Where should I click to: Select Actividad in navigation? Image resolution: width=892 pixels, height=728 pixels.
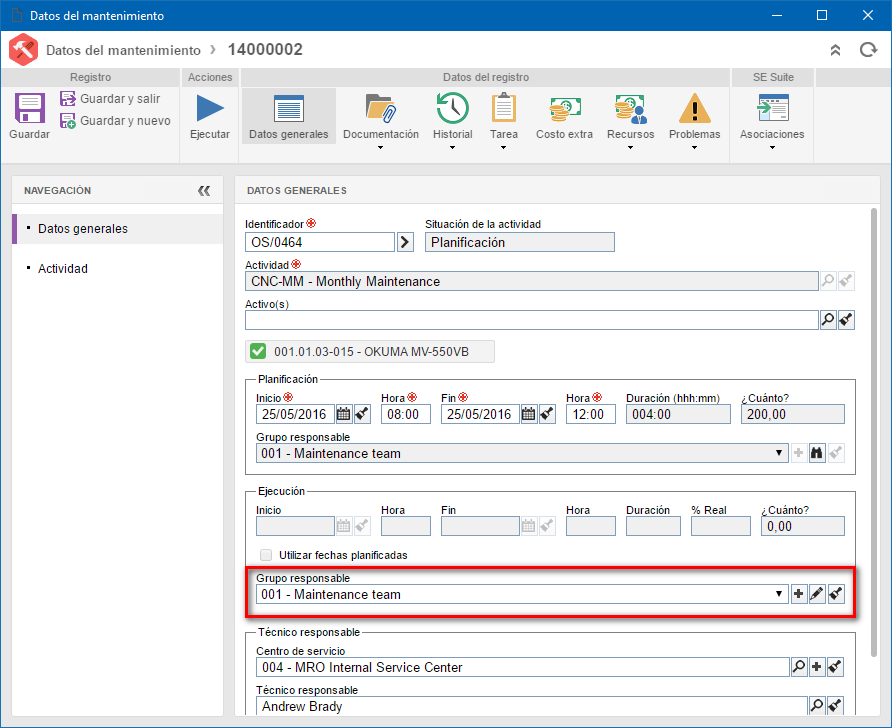click(x=118, y=268)
